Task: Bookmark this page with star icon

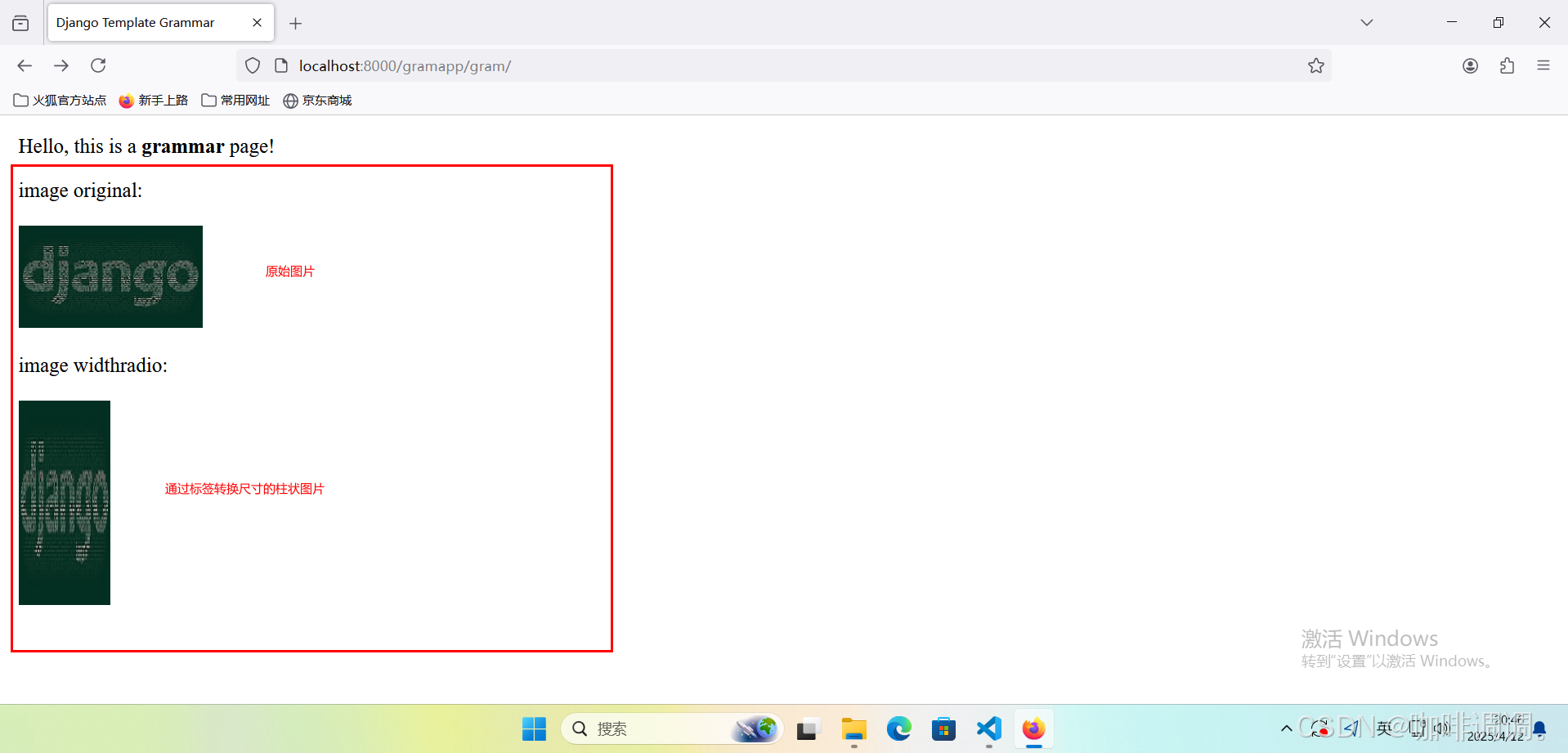Action: point(1315,65)
